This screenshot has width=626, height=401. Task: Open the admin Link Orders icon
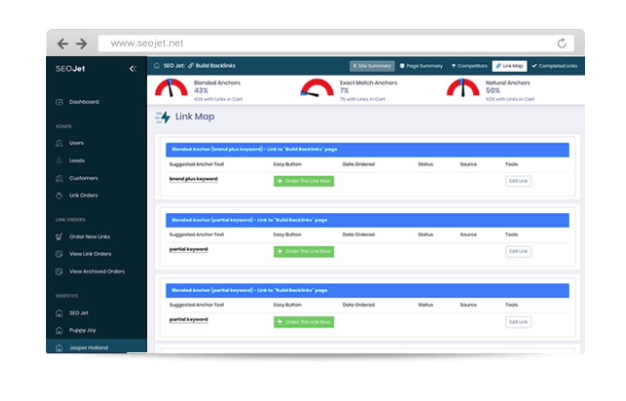(x=59, y=195)
